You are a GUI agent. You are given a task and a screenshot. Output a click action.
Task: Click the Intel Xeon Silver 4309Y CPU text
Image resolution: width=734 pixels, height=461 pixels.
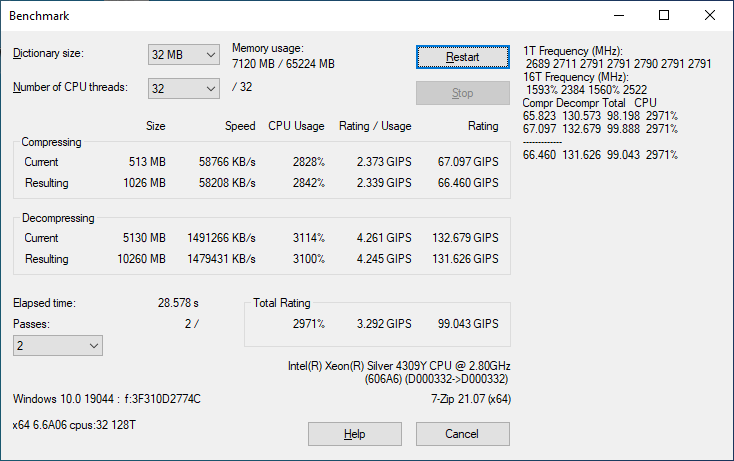(x=398, y=366)
